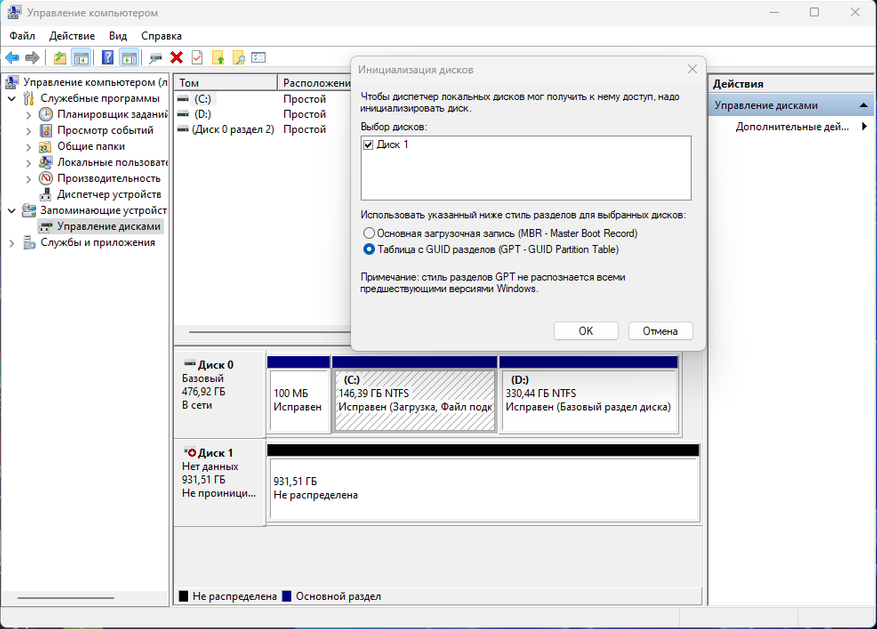Click the Disk 0 drive icon
This screenshot has height=629, width=877.
(x=190, y=364)
